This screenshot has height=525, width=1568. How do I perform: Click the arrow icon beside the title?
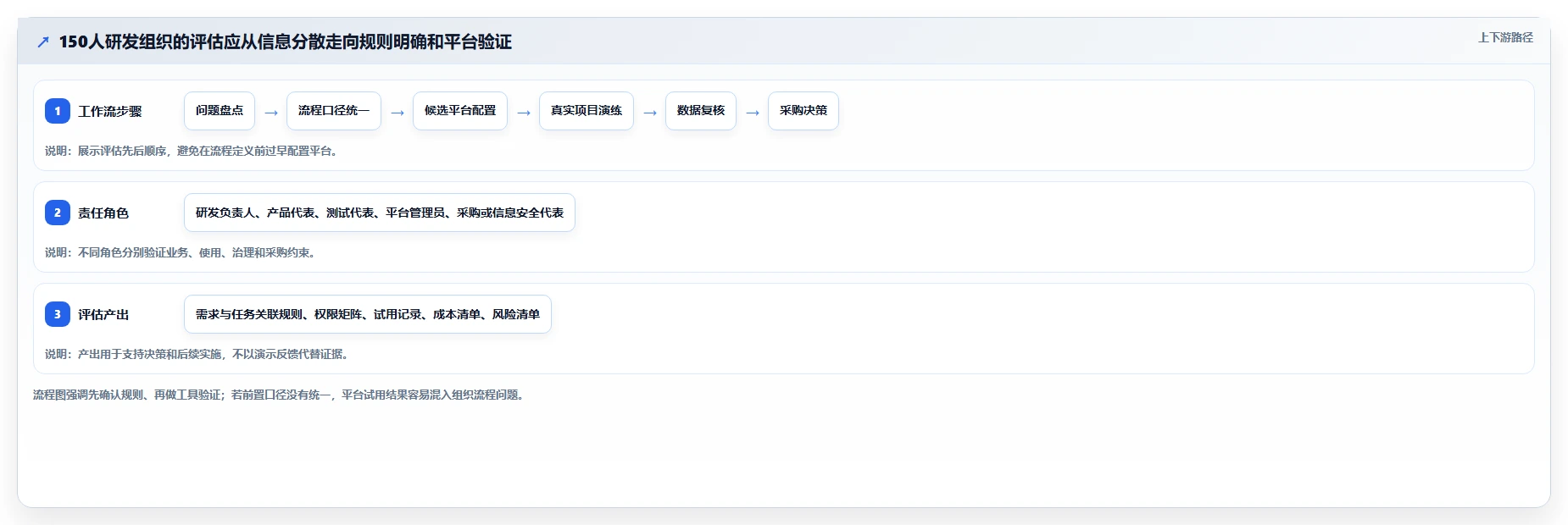coord(43,41)
